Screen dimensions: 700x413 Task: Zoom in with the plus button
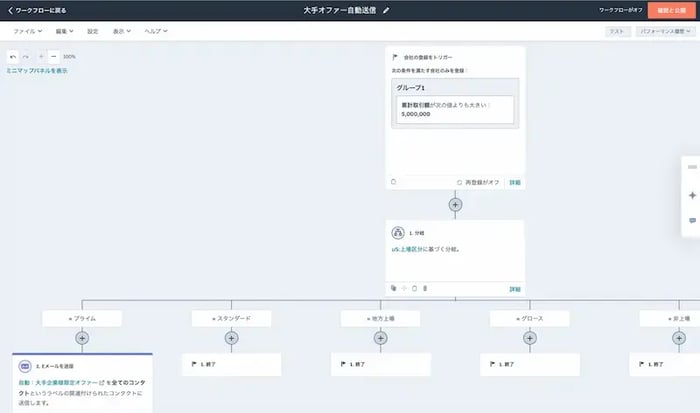pyautogui.click(x=41, y=57)
